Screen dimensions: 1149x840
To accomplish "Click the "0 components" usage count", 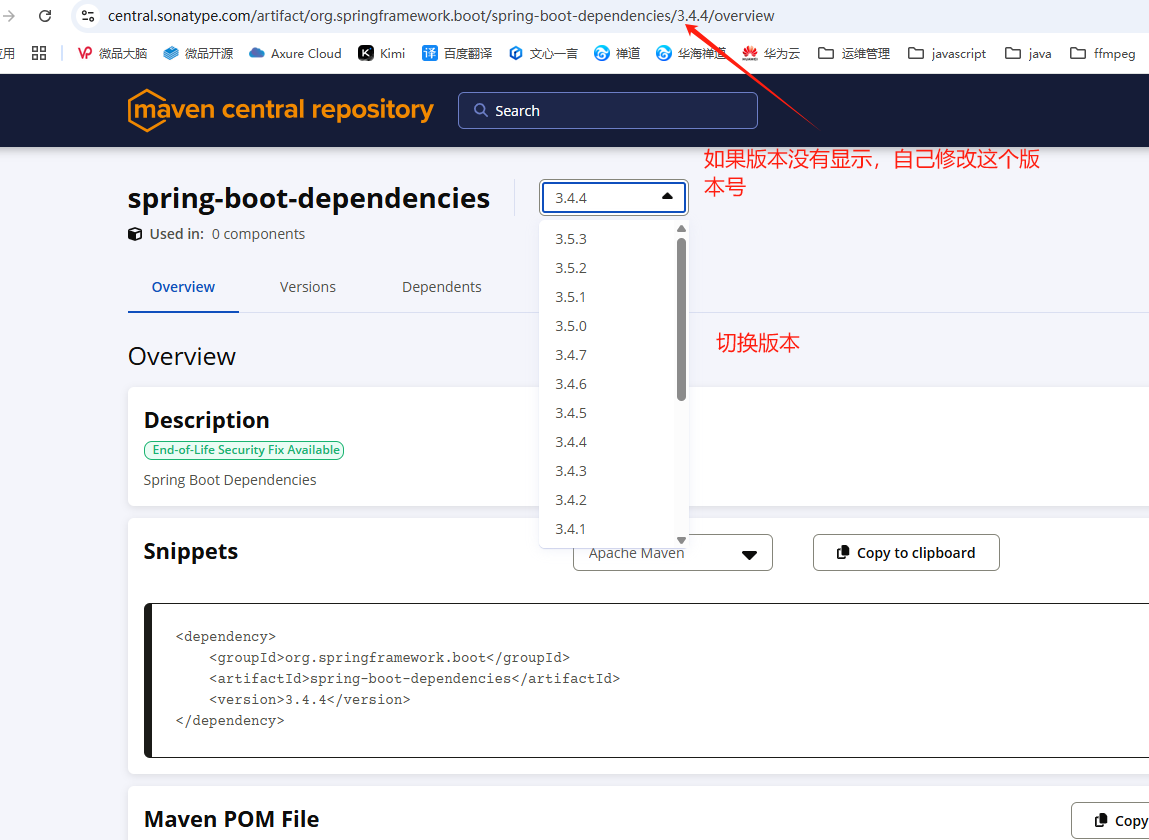I will click(258, 234).
